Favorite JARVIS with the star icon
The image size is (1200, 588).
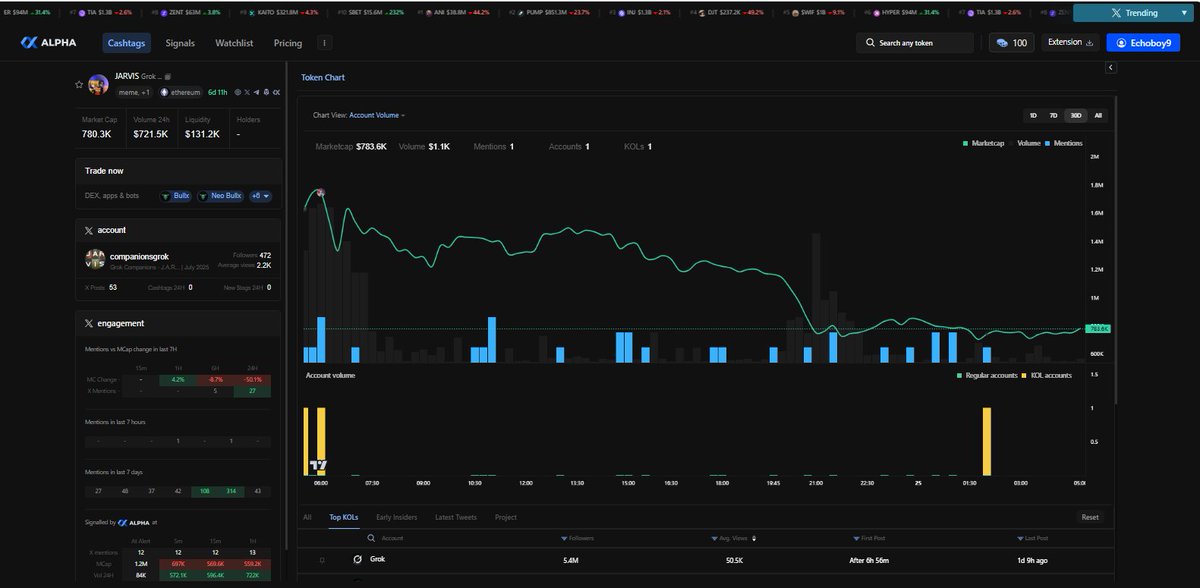coord(79,86)
